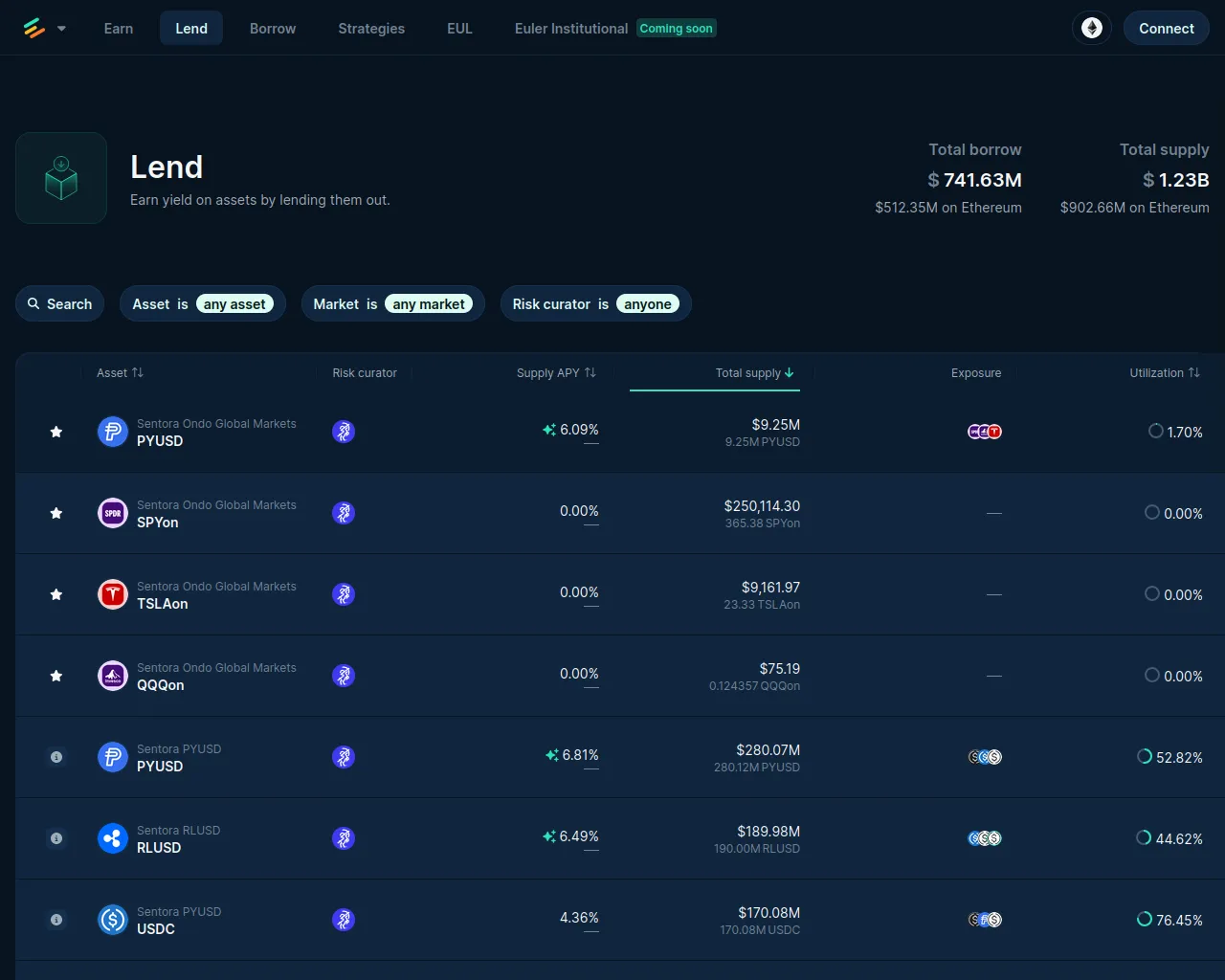Click the USDC asset name
Image resolution: width=1225 pixels, height=980 pixels.
[x=156, y=929]
